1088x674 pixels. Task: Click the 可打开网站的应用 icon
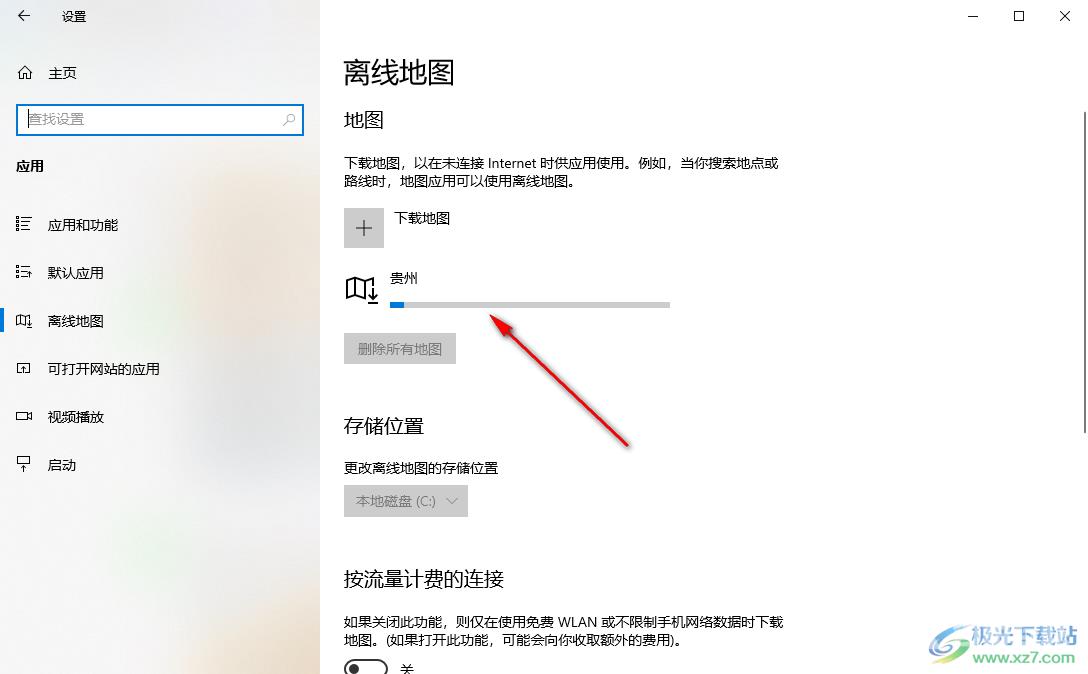(24, 369)
